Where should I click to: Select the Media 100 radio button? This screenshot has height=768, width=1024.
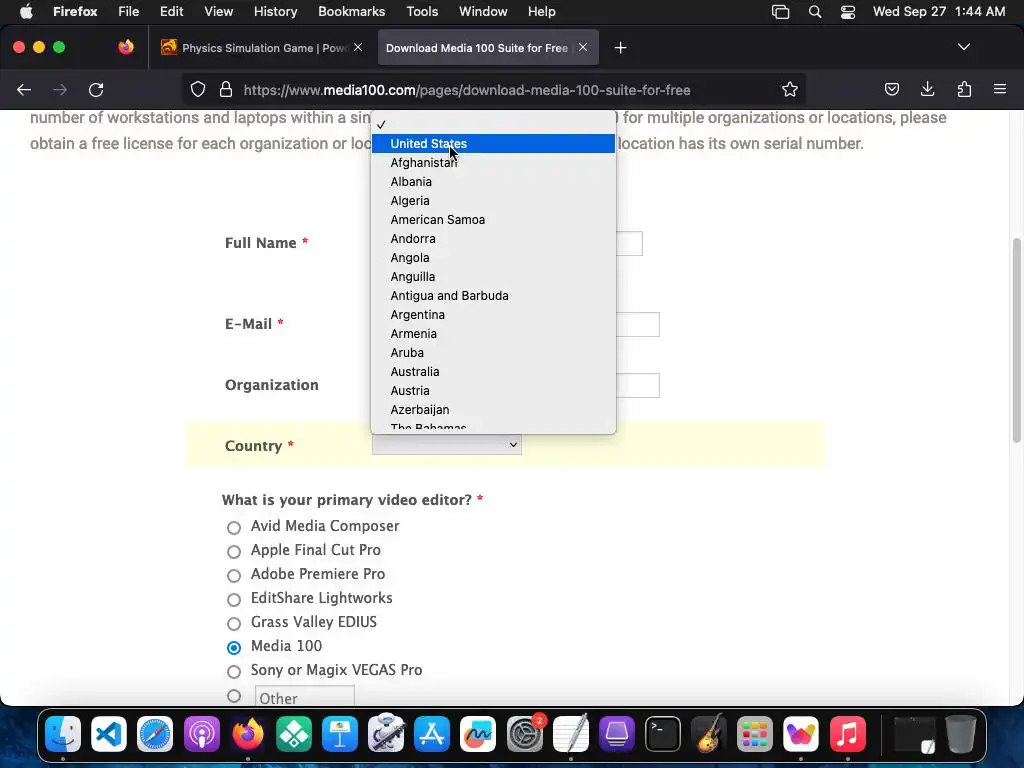pyautogui.click(x=234, y=647)
